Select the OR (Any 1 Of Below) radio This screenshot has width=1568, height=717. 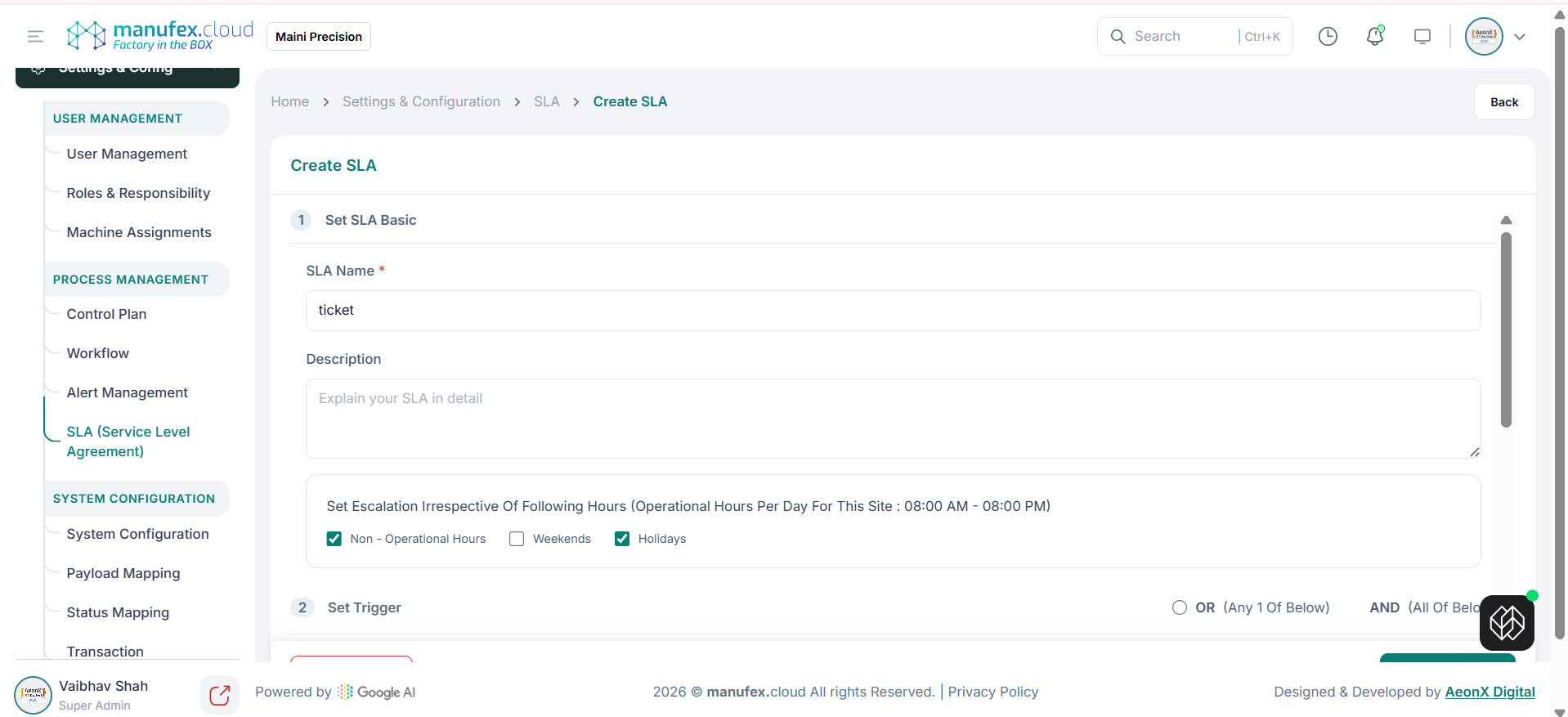click(1179, 607)
